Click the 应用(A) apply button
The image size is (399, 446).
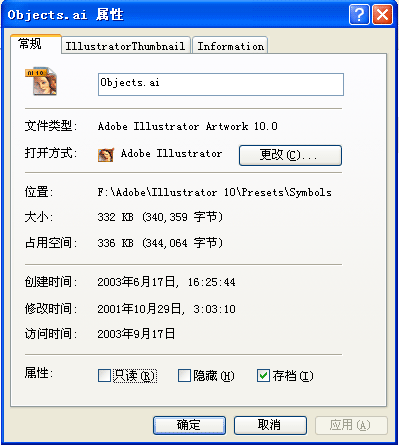[x=351, y=425]
